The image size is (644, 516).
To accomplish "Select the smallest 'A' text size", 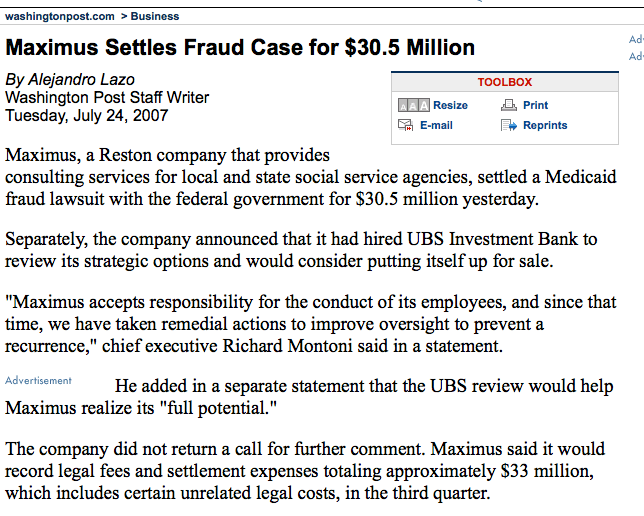I will 402,106.
